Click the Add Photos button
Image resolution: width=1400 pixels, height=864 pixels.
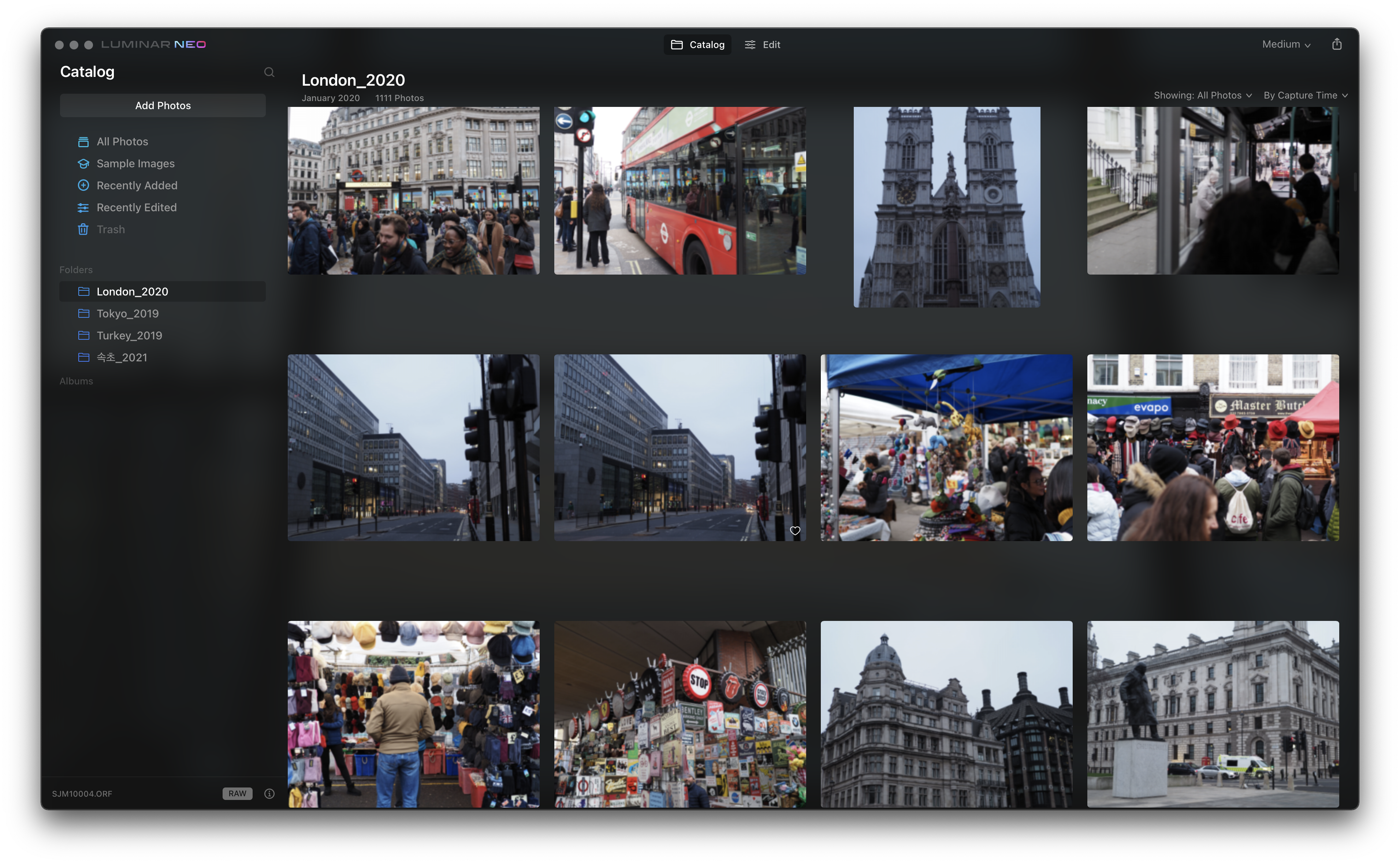163,106
